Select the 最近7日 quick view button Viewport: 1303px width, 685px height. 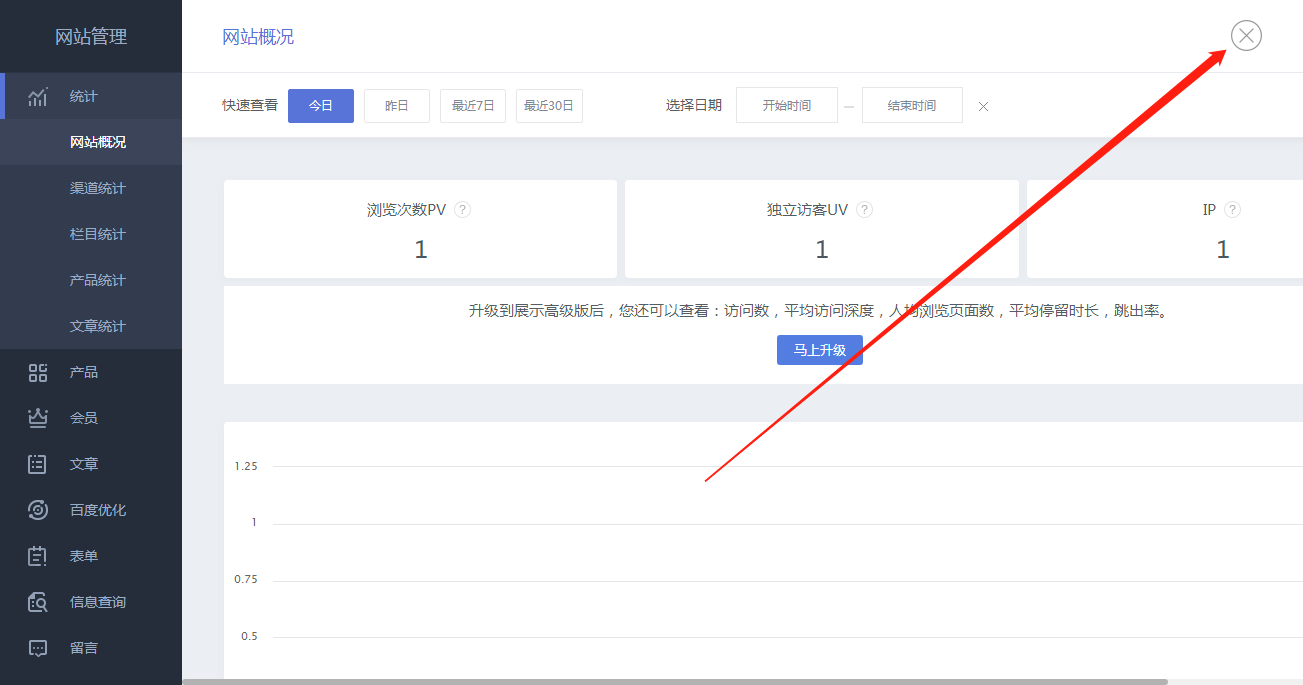[473, 105]
